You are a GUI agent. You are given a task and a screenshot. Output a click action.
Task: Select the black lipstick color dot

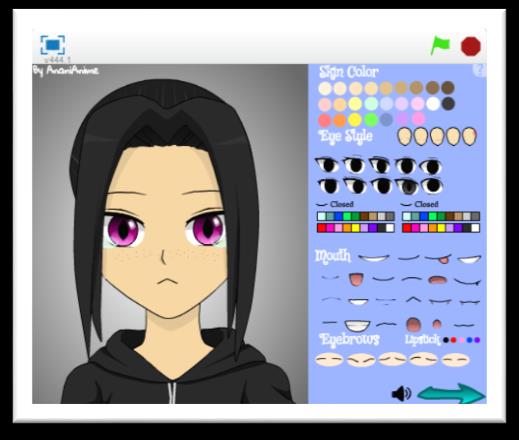click(446, 340)
